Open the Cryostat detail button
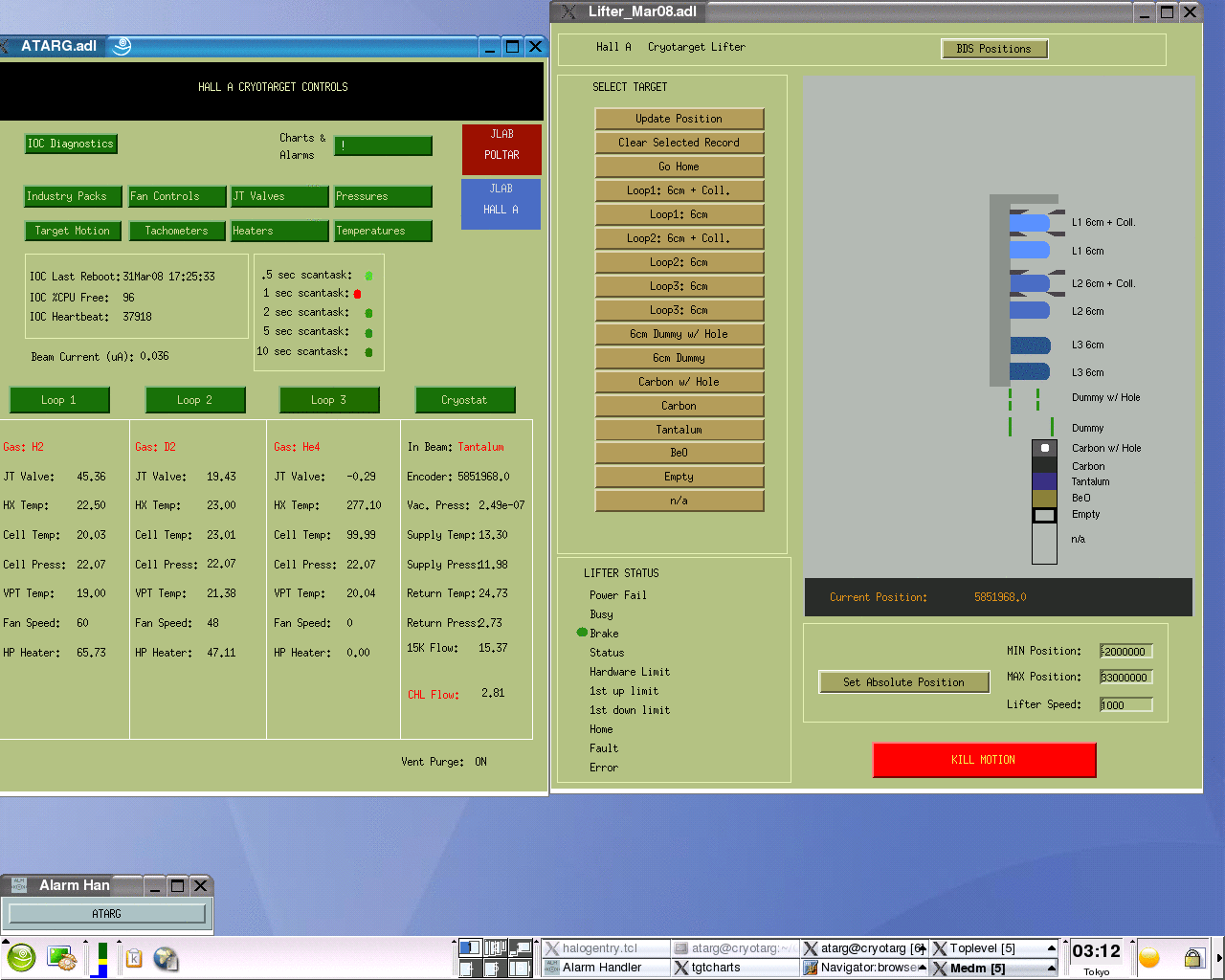The height and width of the screenshot is (980, 1225). pos(465,400)
